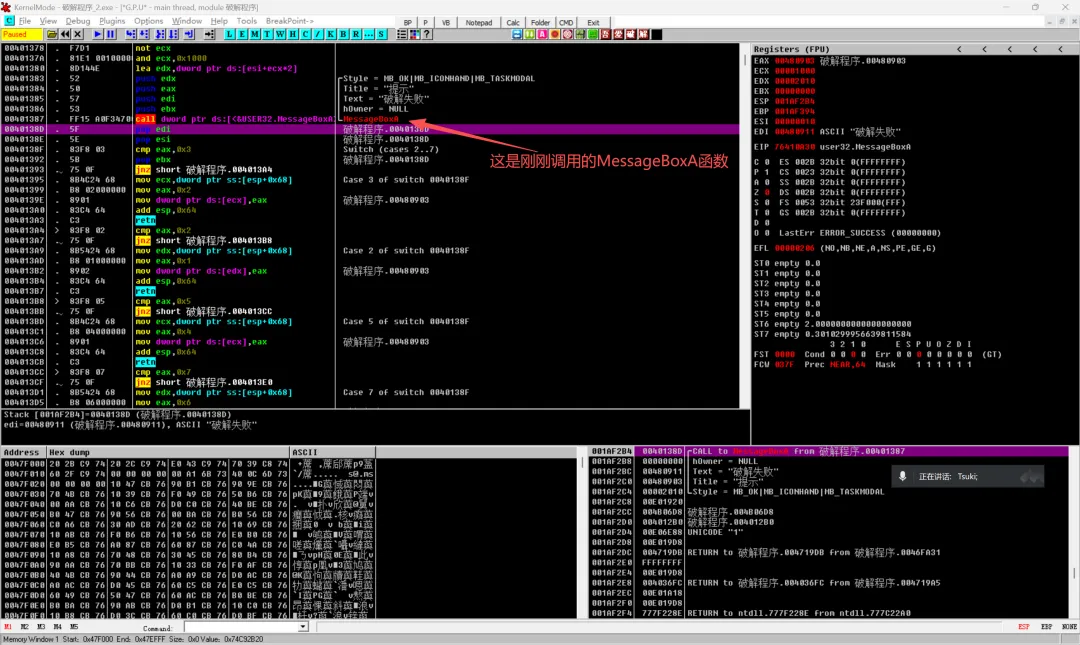This screenshot has height=645, width=1080.
Task: Open help with question mark icon
Action: 427,34
